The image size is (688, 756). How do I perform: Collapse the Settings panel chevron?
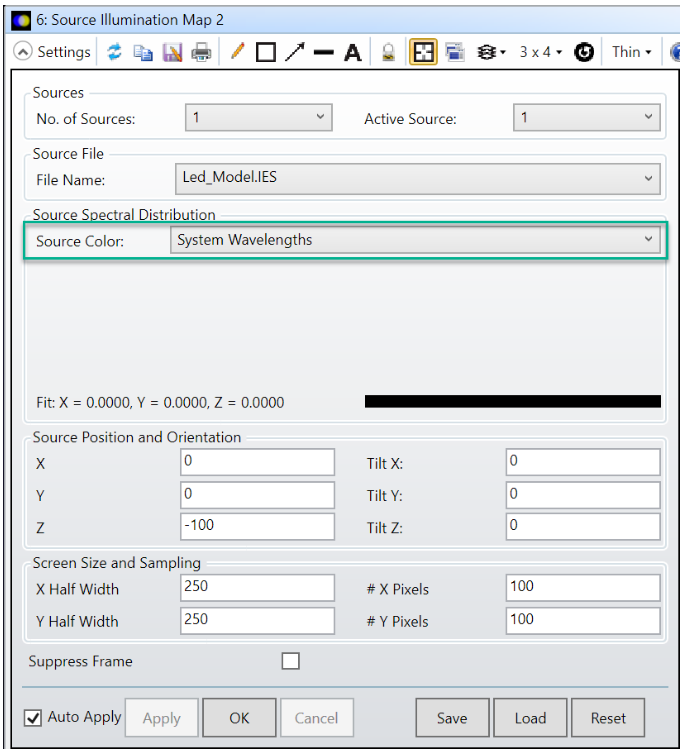(x=22, y=52)
